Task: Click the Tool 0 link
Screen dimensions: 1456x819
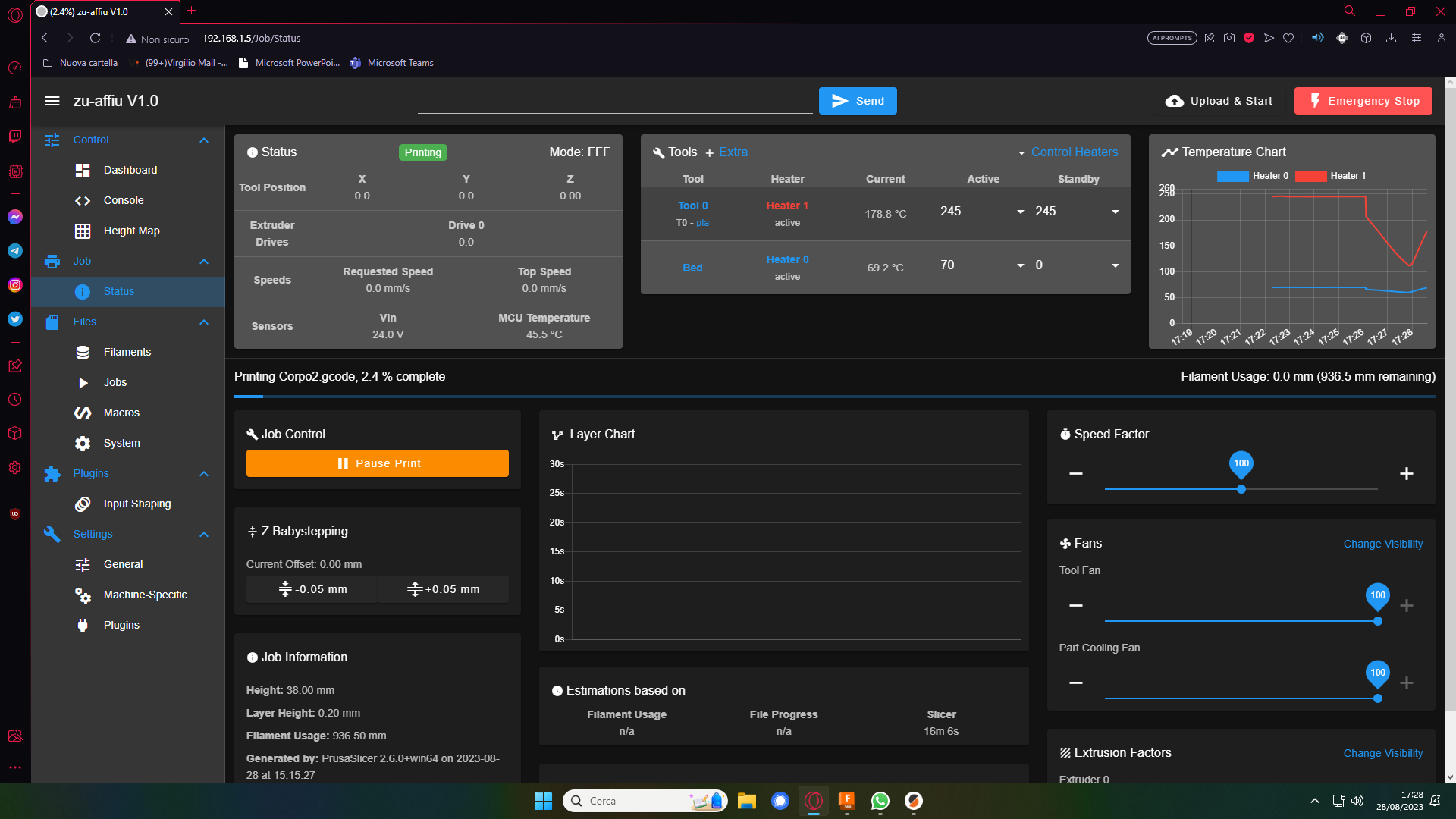Action: [692, 206]
